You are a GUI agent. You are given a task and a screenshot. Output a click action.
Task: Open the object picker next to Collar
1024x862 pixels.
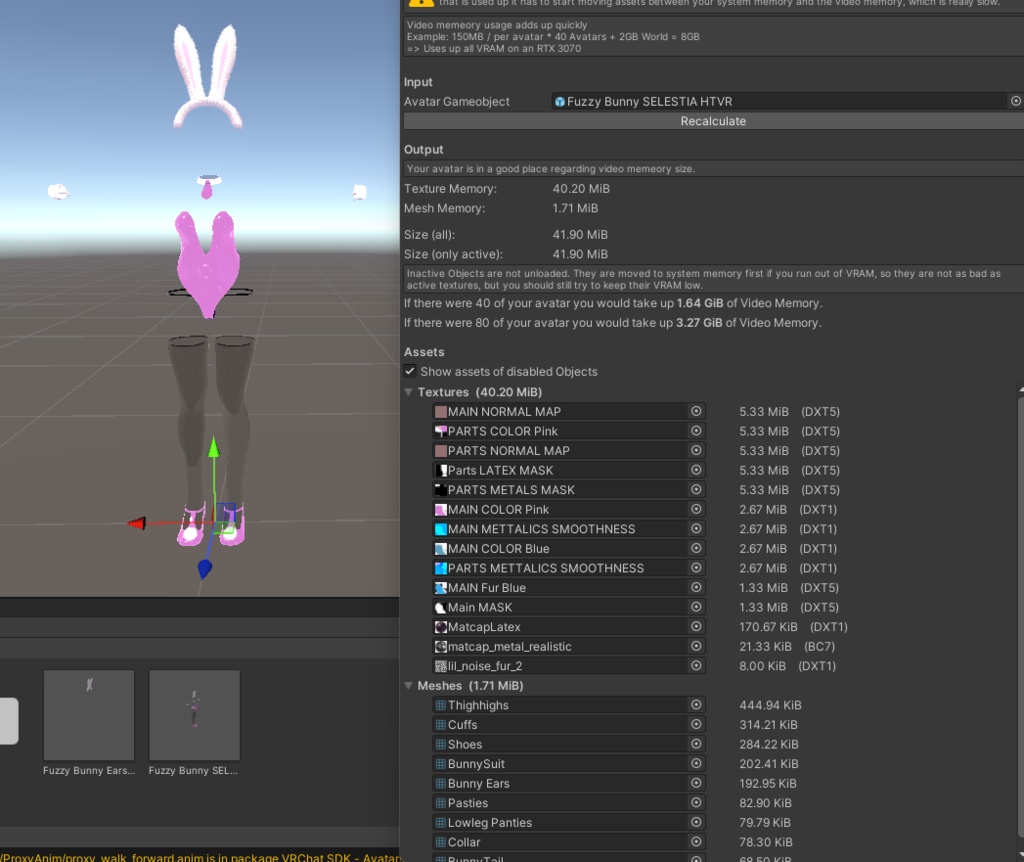696,841
